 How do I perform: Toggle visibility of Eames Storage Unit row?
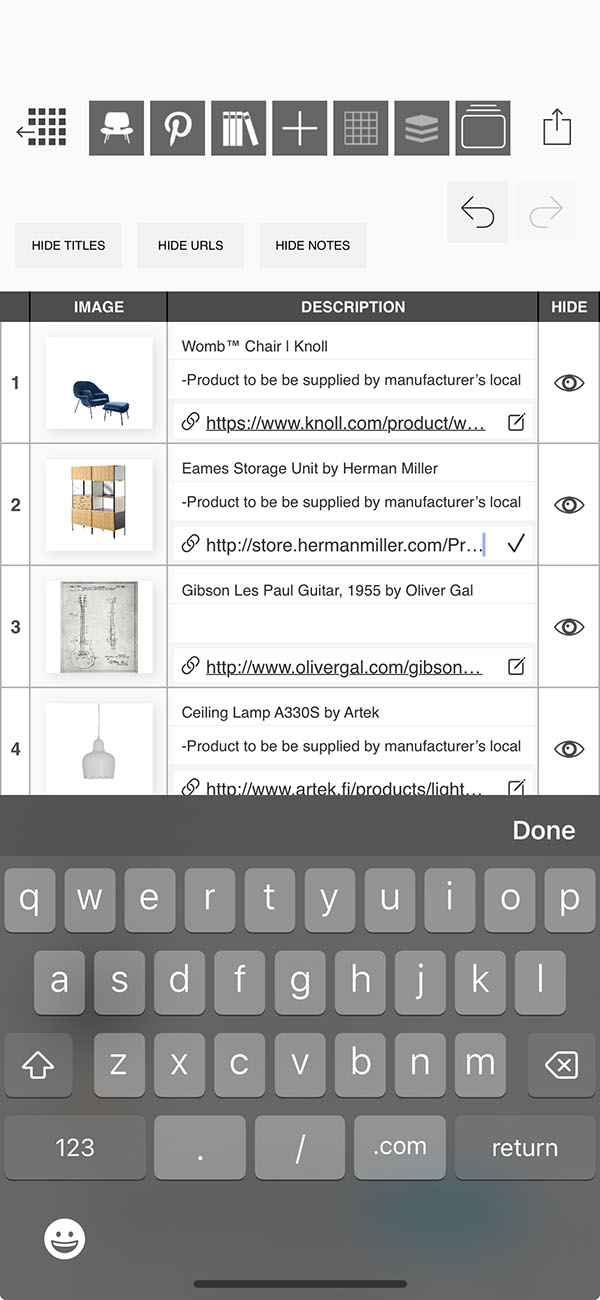click(x=569, y=505)
